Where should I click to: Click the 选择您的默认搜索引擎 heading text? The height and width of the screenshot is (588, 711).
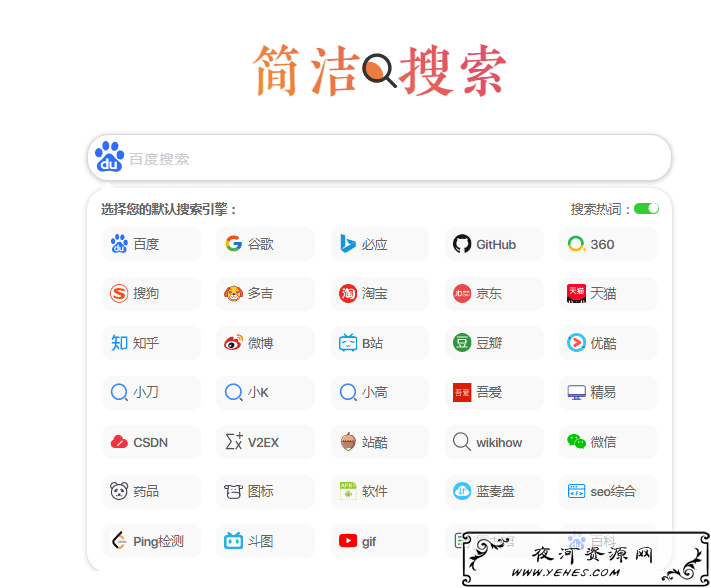point(168,209)
